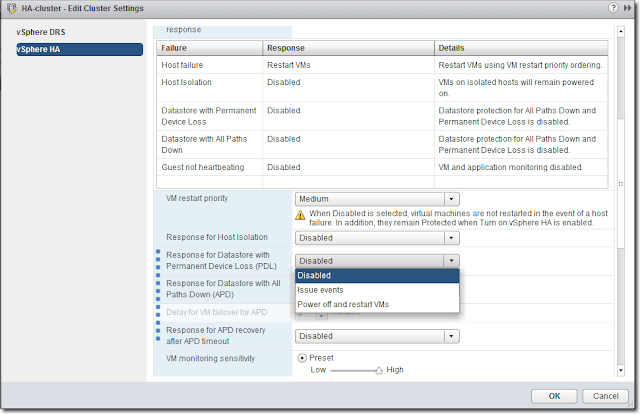
Task: Click the High label of sensitivity slider
Action: pos(395,370)
